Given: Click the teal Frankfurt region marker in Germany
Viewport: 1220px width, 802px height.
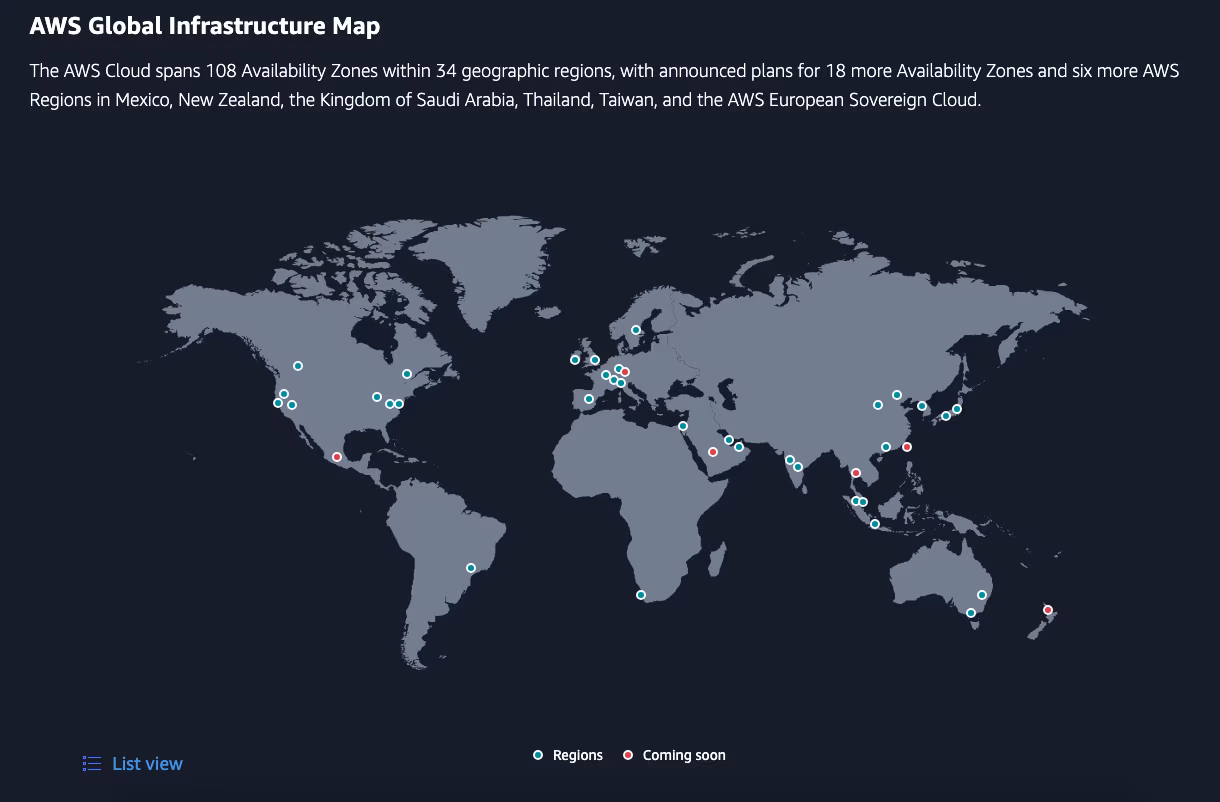Looking at the screenshot, I should 619,369.
